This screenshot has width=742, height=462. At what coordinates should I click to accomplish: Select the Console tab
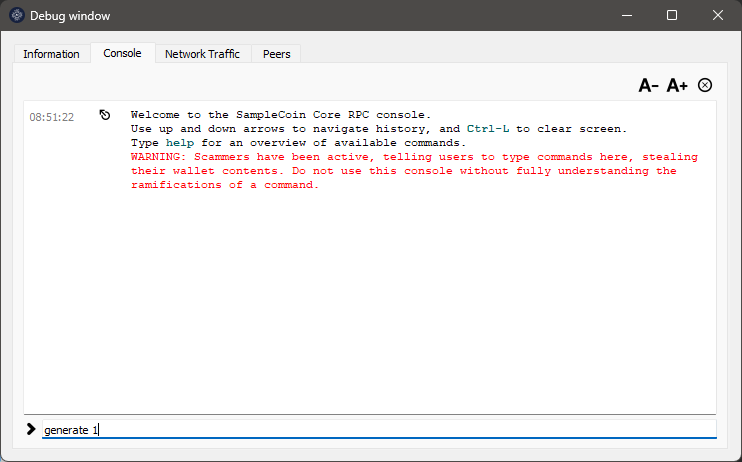[x=122, y=53]
